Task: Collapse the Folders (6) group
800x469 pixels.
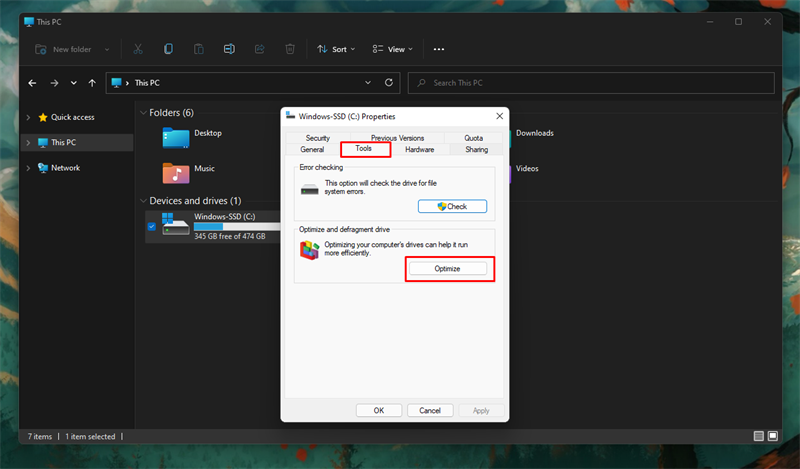Action: pyautogui.click(x=143, y=113)
